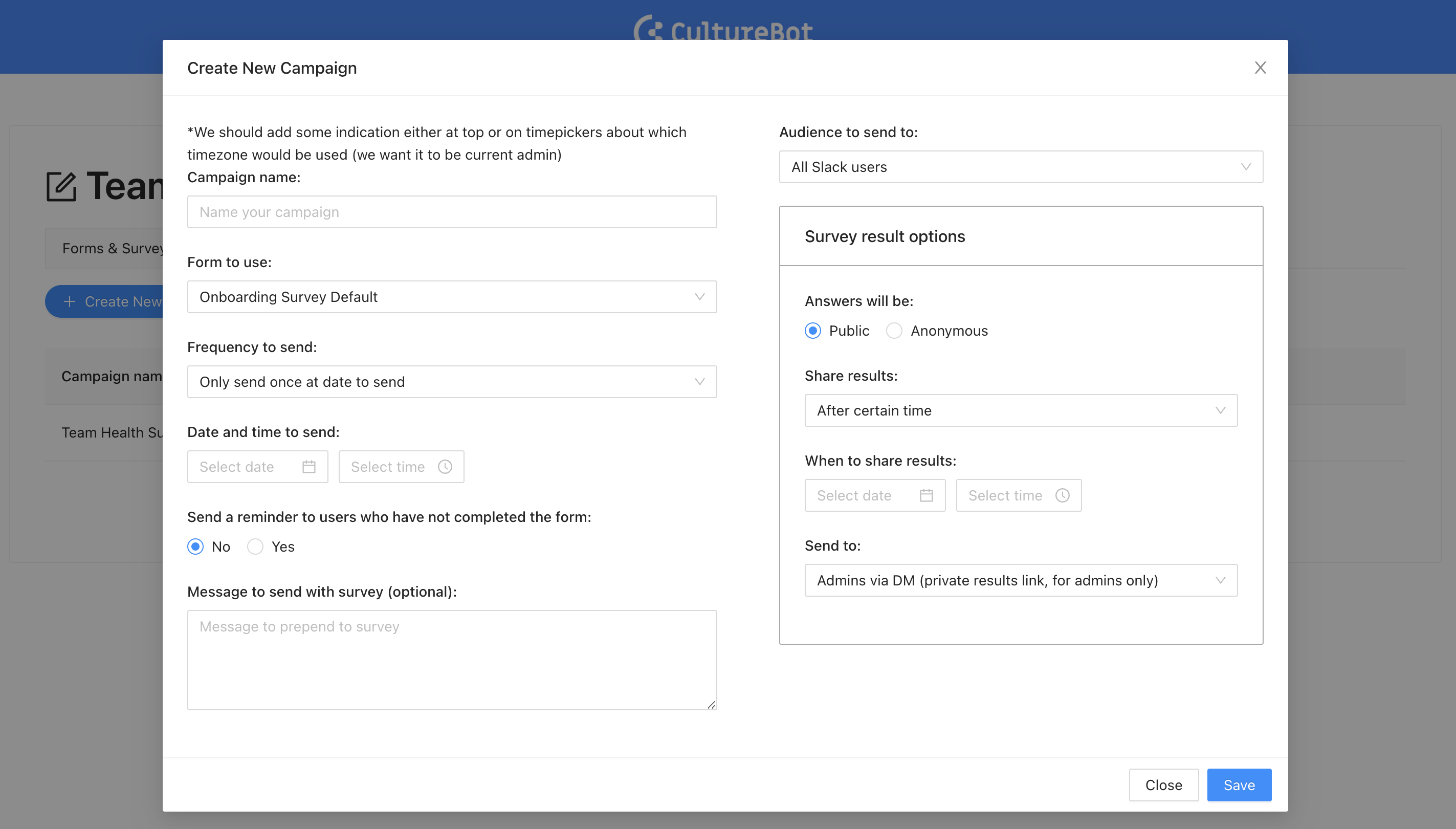
Task: Click the plus icon on Create New button
Action: click(x=70, y=301)
